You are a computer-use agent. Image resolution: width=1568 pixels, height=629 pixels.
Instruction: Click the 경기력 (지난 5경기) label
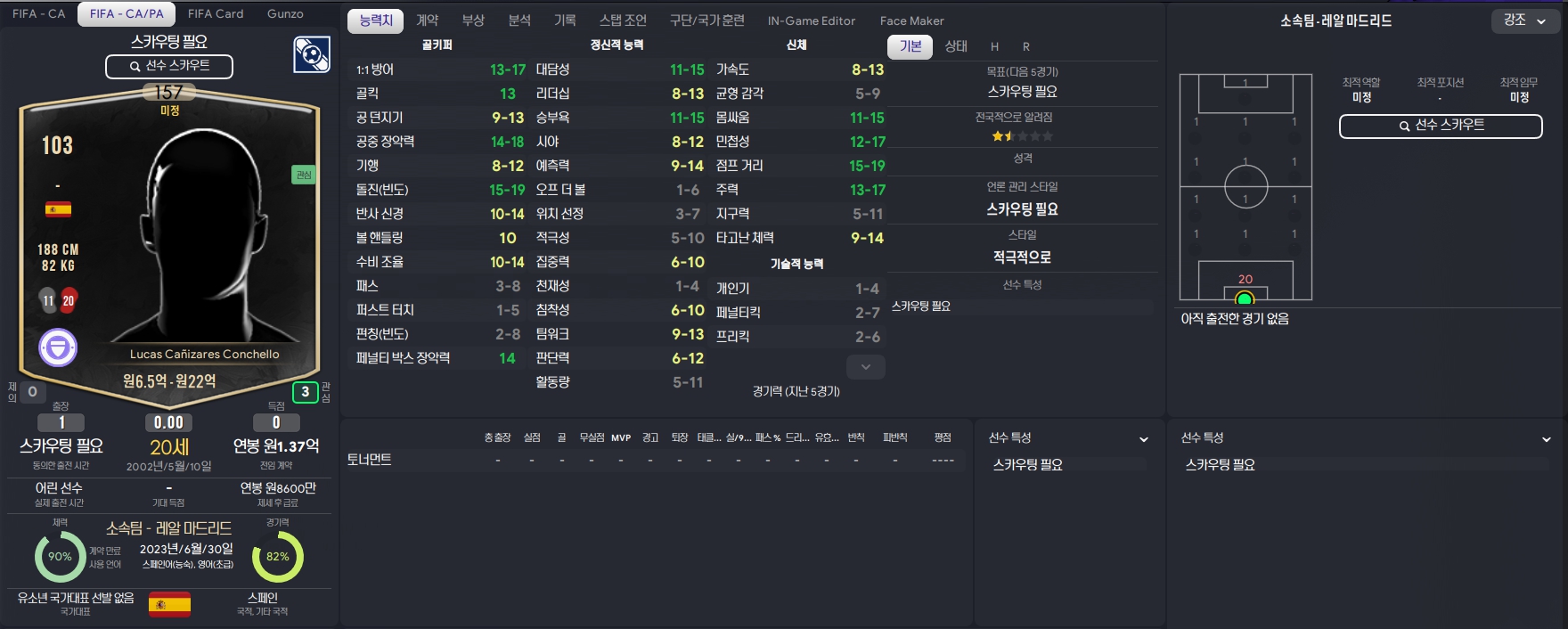coord(796,391)
